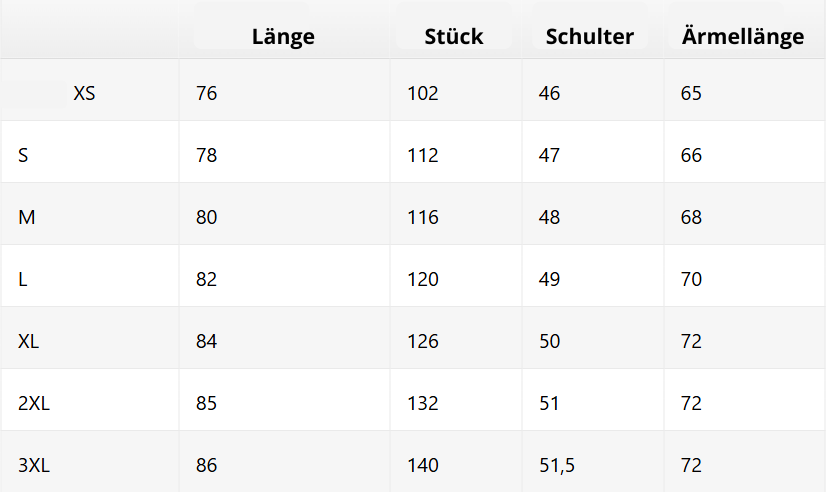Click Schulter value 51,5 for 3XL
The width and height of the screenshot is (831, 492).
point(557,466)
